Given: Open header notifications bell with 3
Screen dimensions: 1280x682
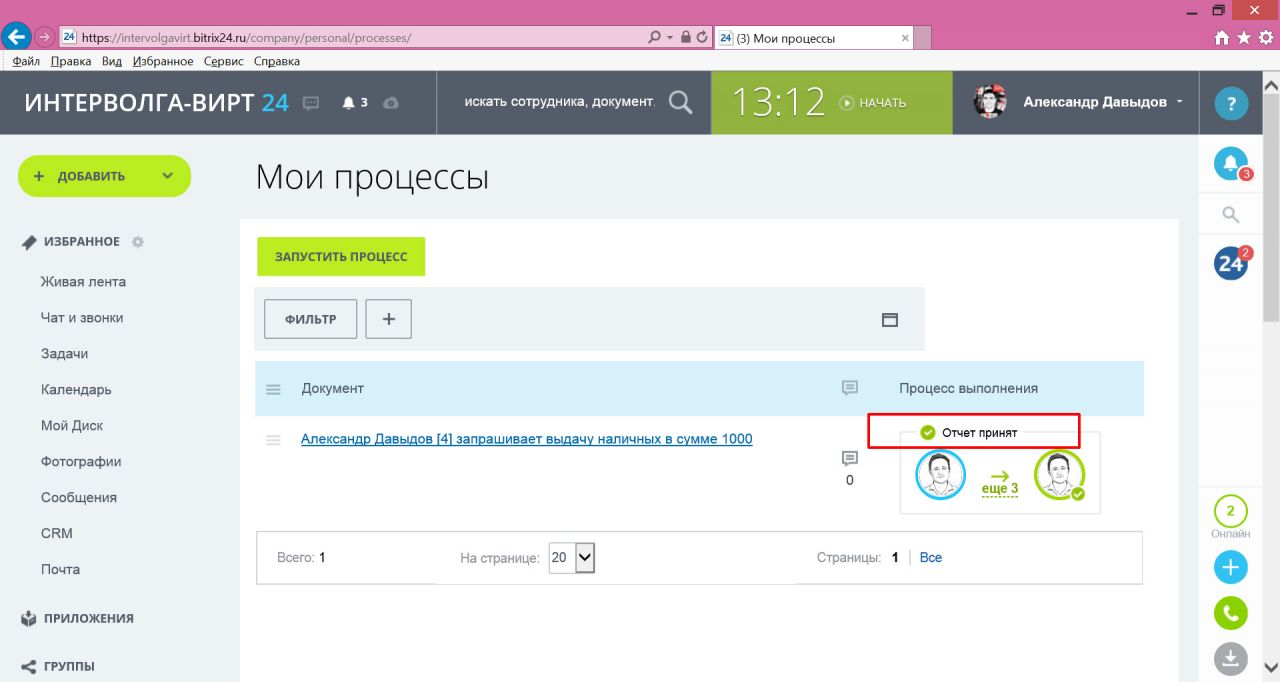Looking at the screenshot, I should pyautogui.click(x=356, y=102).
